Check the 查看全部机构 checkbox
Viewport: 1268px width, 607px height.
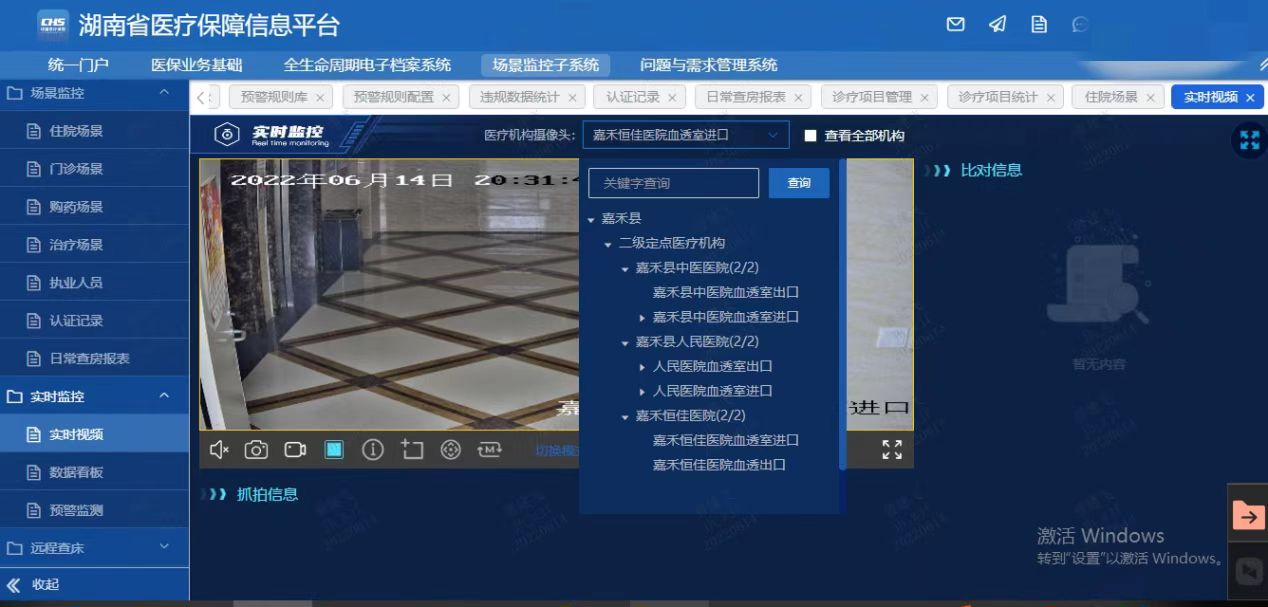coord(811,136)
